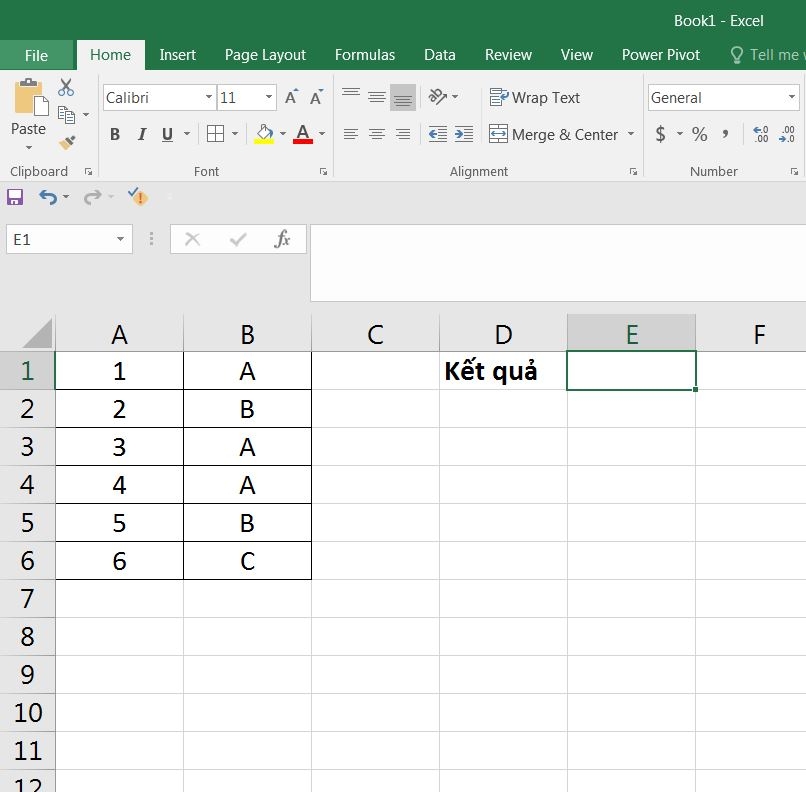806x792 pixels.
Task: Decrease font size with small A icon
Action: [317, 97]
